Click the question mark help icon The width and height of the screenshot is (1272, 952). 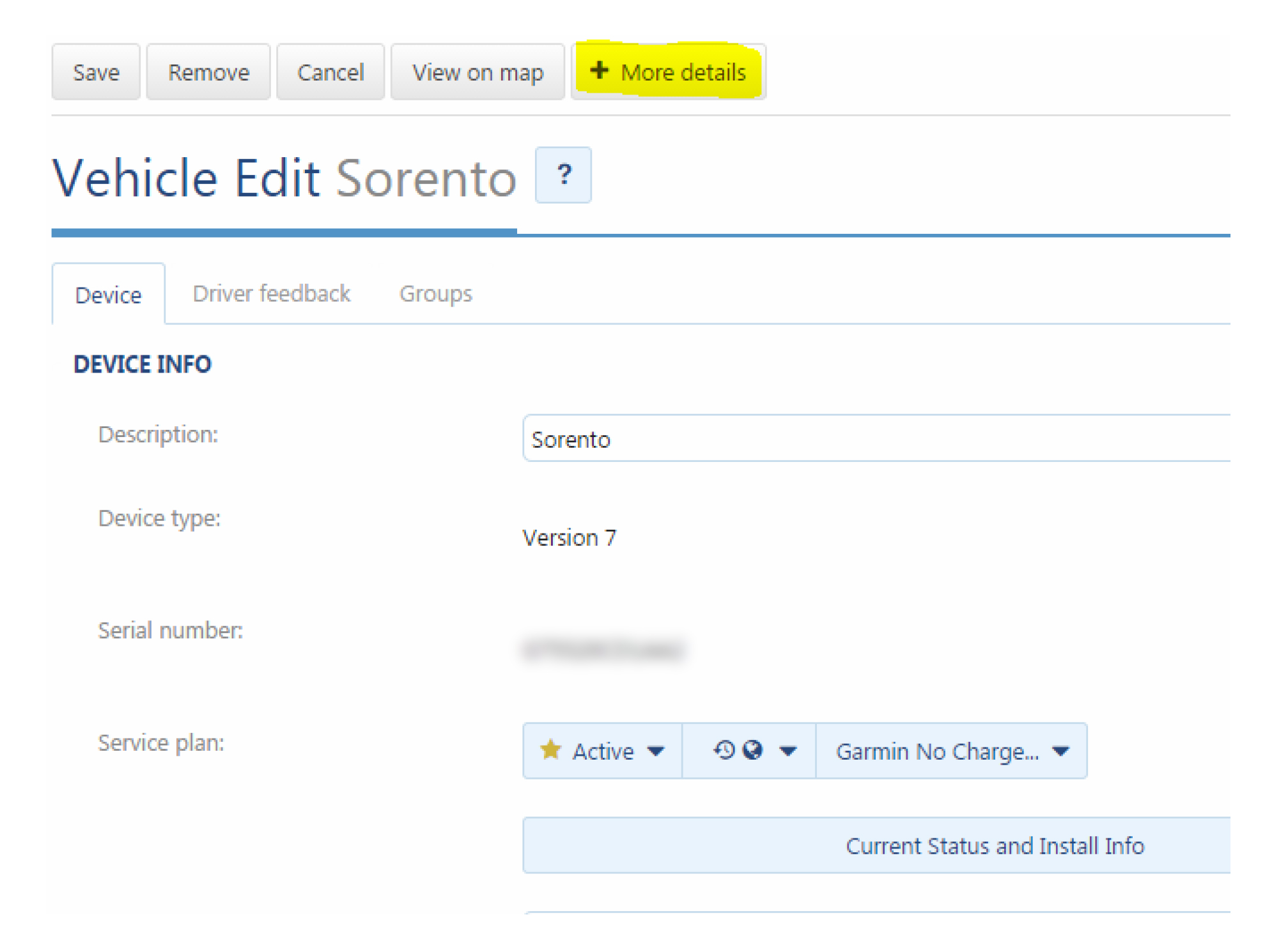pos(562,174)
